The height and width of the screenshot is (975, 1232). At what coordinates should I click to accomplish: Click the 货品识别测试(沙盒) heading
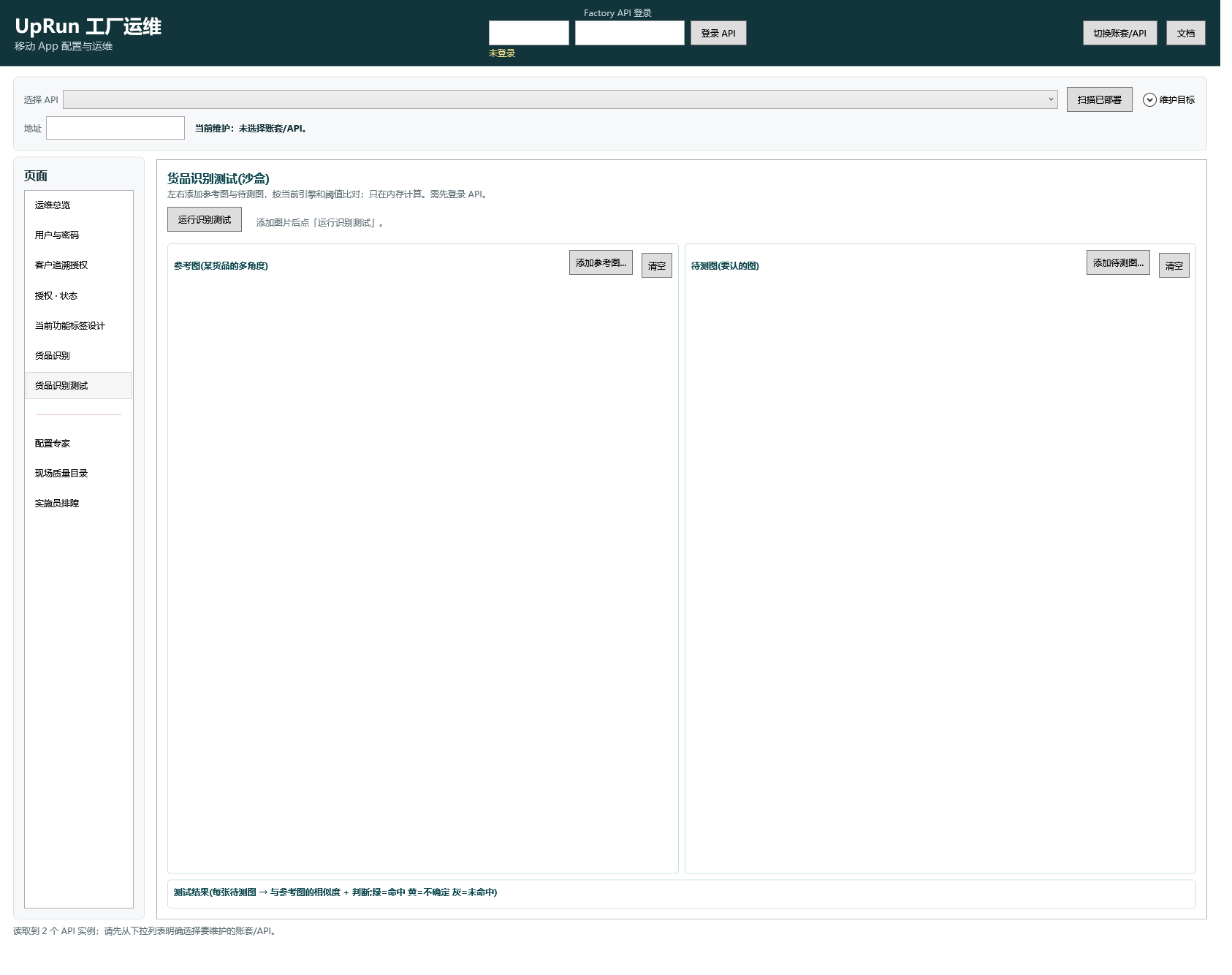[x=218, y=178]
